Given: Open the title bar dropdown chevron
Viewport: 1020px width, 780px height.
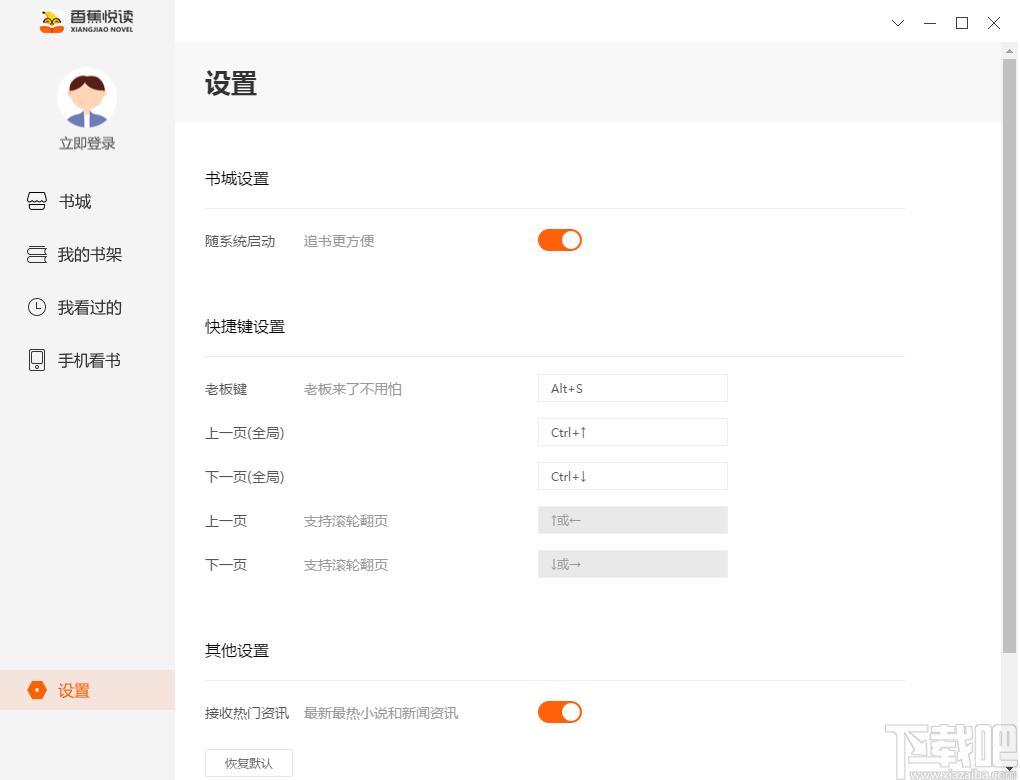Looking at the screenshot, I should point(898,23).
